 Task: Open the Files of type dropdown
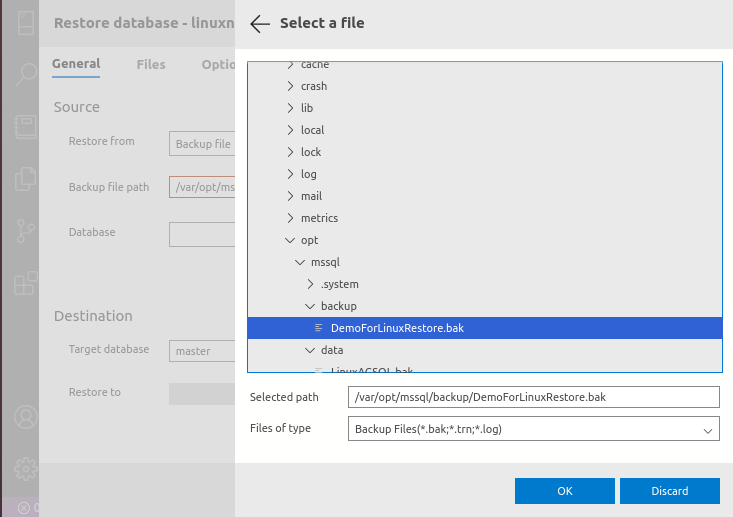(533, 429)
